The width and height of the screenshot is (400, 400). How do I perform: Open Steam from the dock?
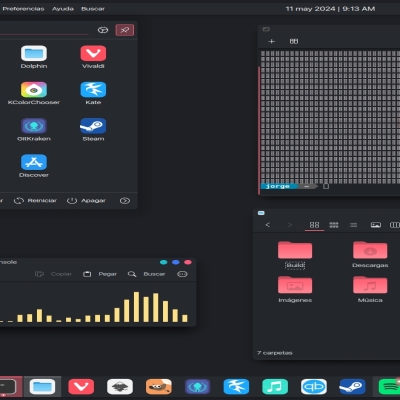(352, 387)
